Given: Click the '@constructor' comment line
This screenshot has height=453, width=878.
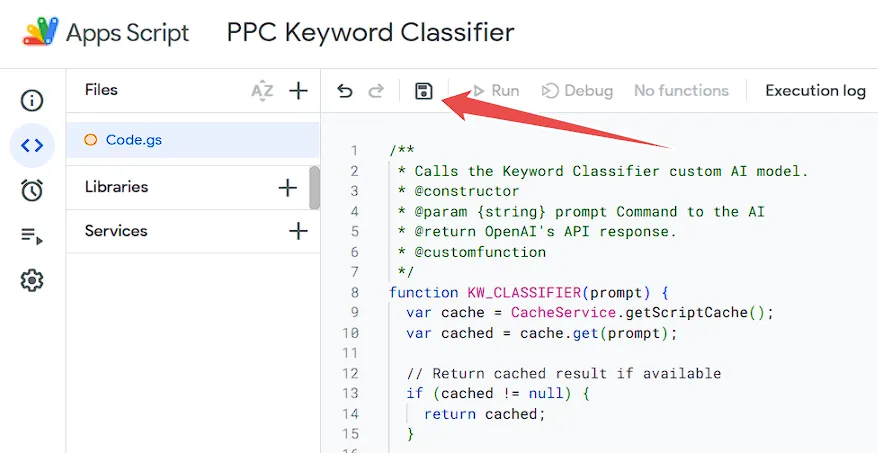Looking at the screenshot, I should (459, 192).
